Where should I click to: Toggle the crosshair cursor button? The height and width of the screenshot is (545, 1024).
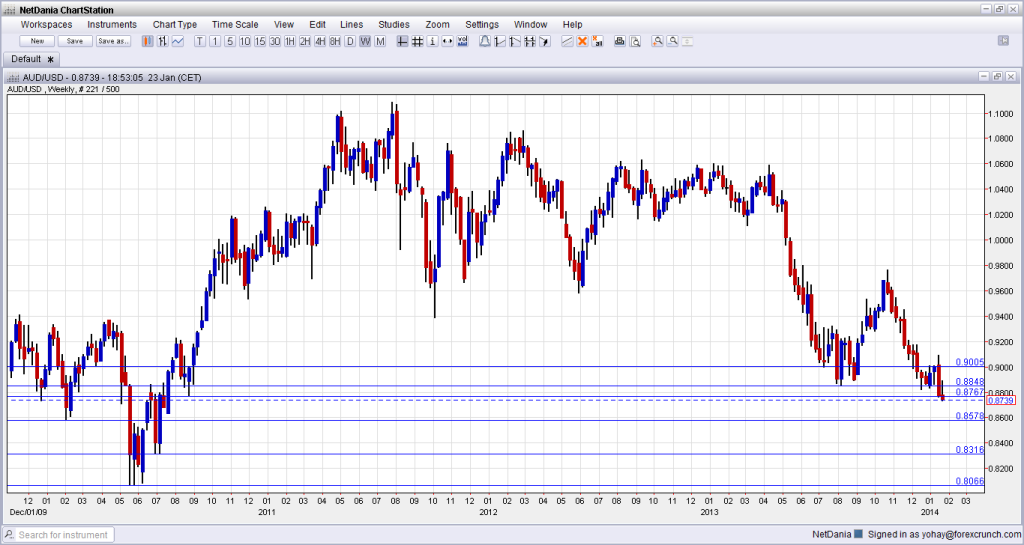click(402, 41)
